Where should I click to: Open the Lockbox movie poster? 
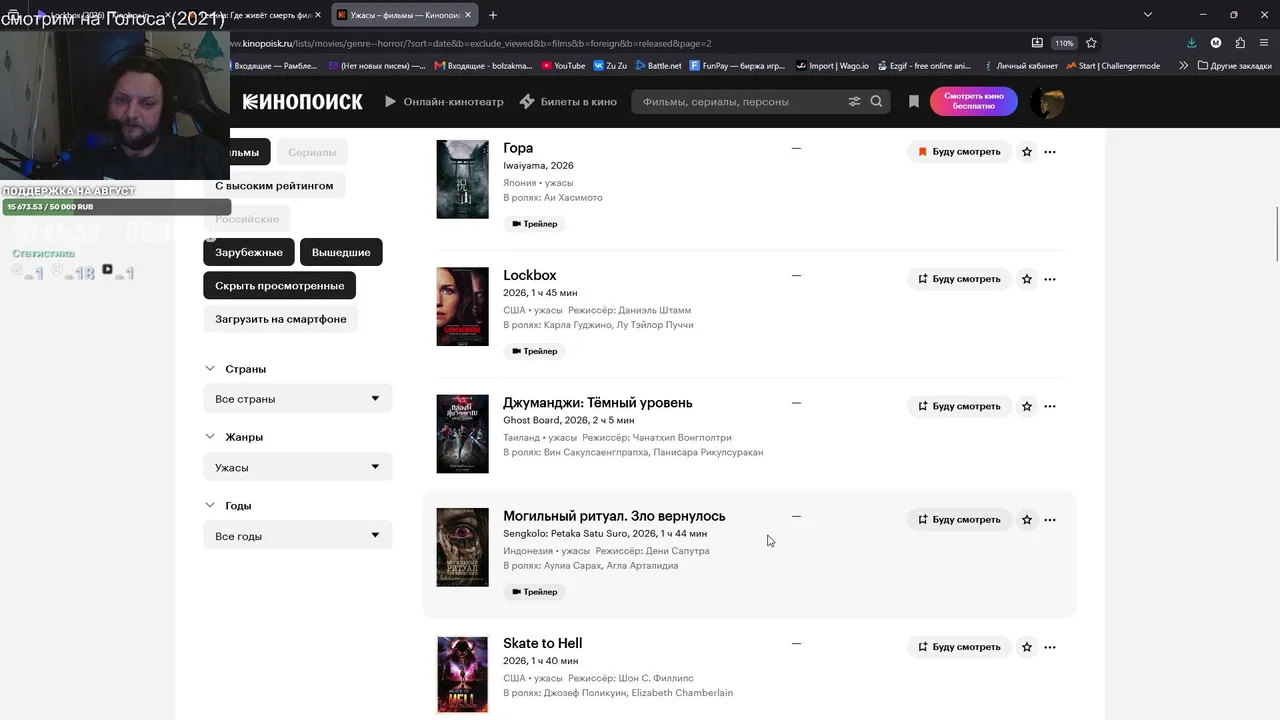(462, 306)
